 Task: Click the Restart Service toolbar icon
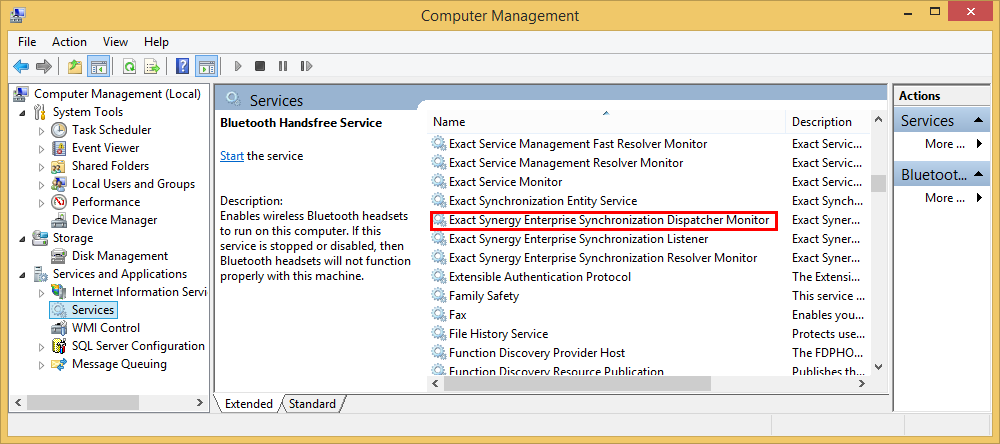point(306,66)
